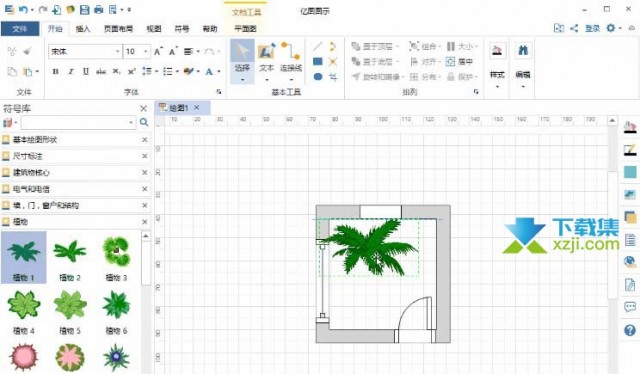Click the Print icon in quick access toolbar
This screenshot has width=640, height=374.
coord(98,9)
